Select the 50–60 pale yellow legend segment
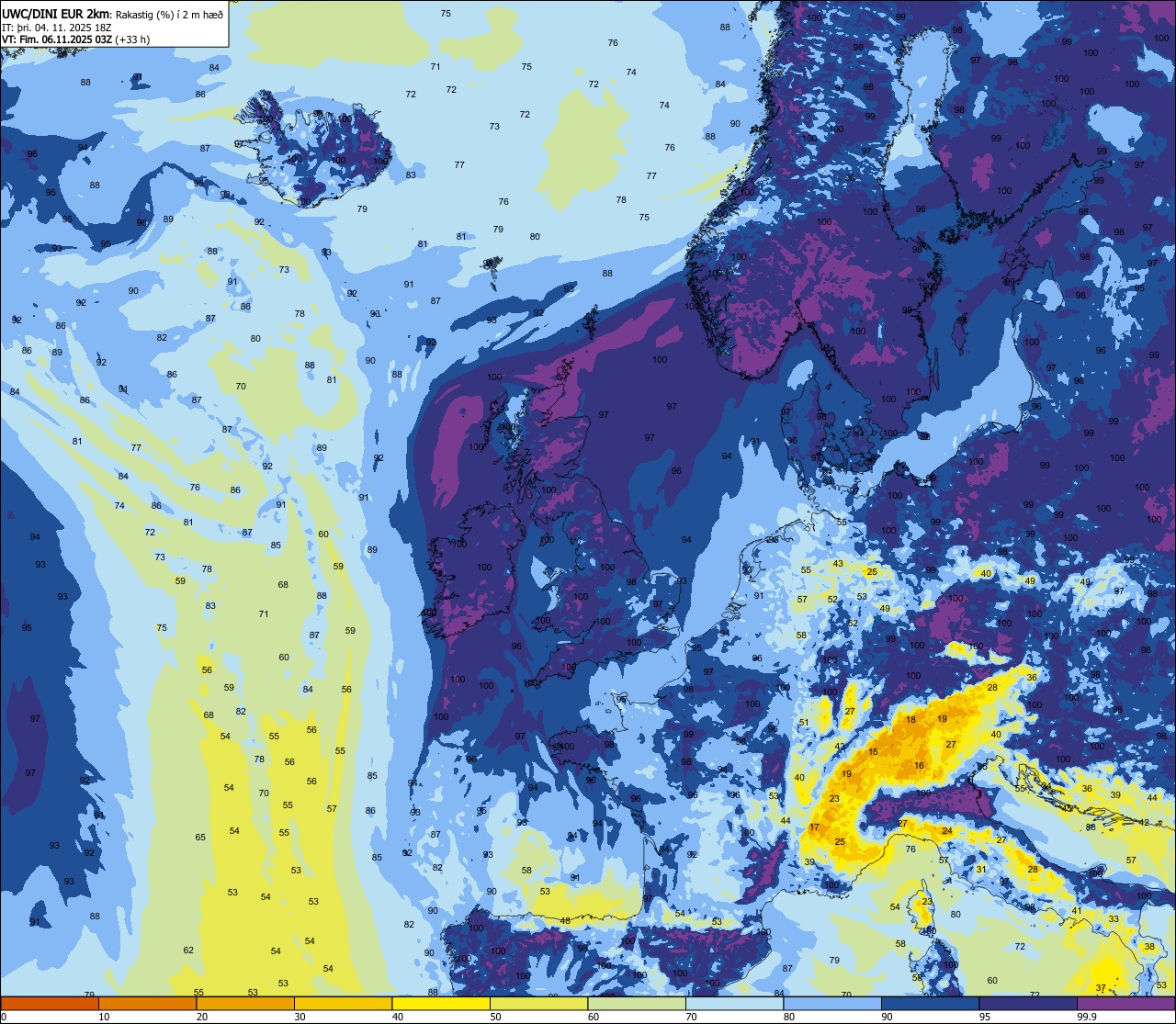Screen dimensions: 1176x1024 (538, 1003)
